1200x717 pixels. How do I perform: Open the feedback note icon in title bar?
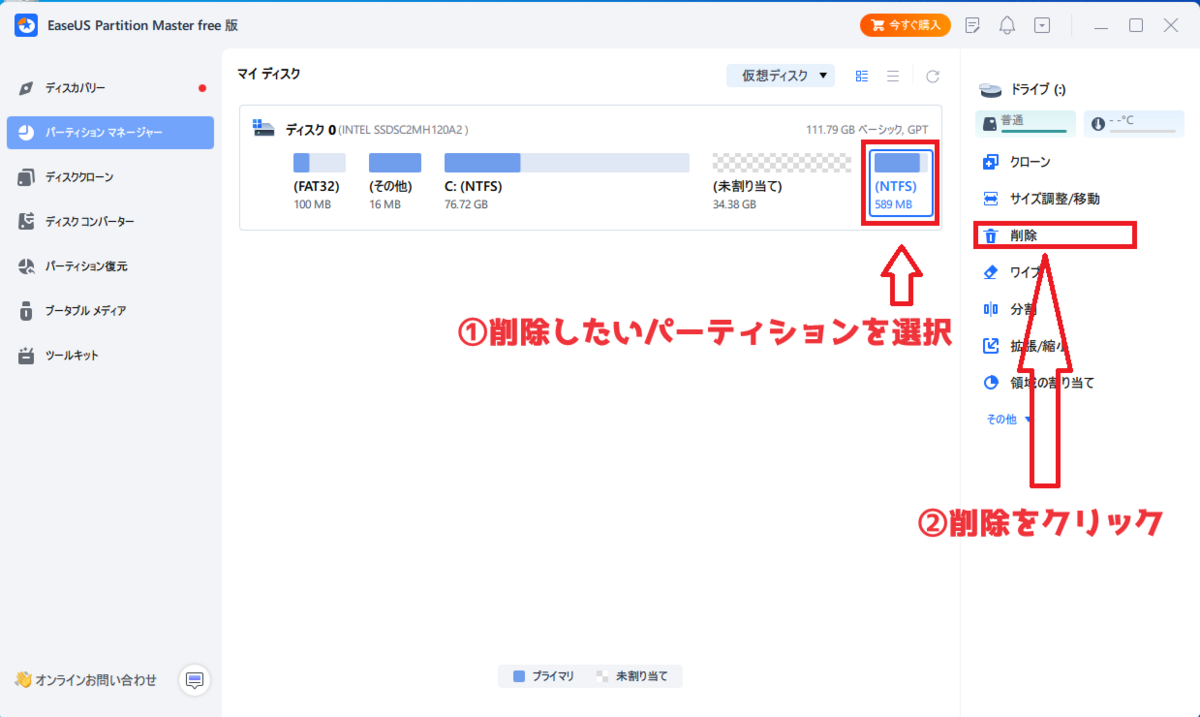coord(973,25)
